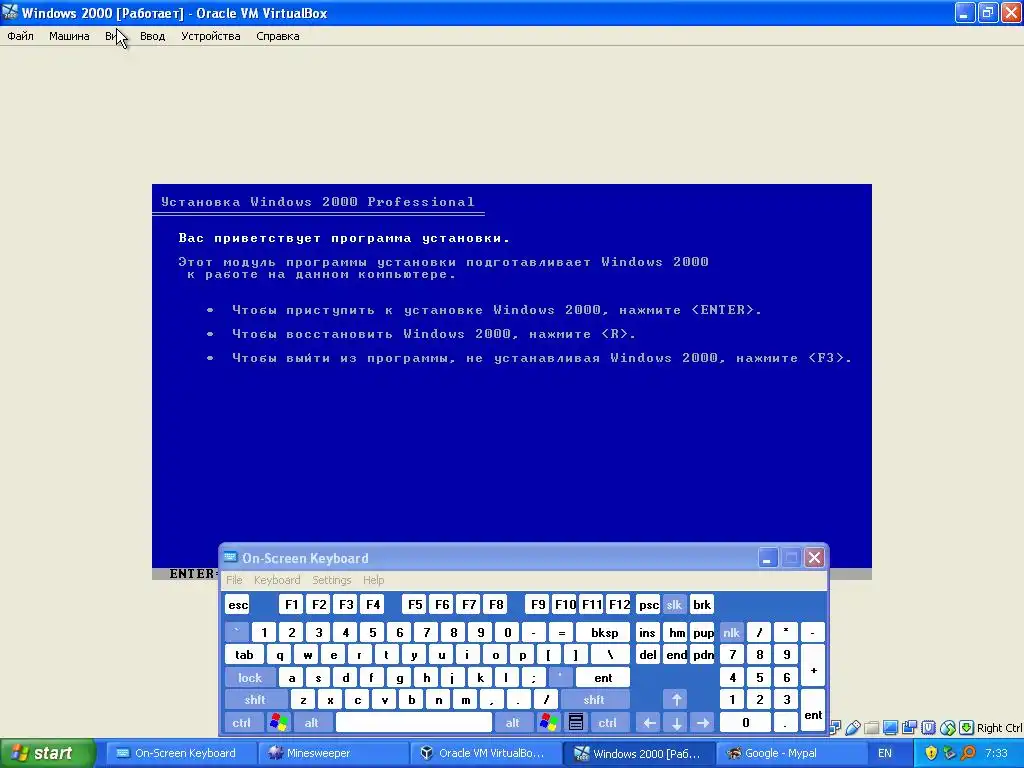The height and width of the screenshot is (768, 1024).
Task: Click the mouse integration icon in status bar
Action: pyautogui.click(x=948, y=728)
